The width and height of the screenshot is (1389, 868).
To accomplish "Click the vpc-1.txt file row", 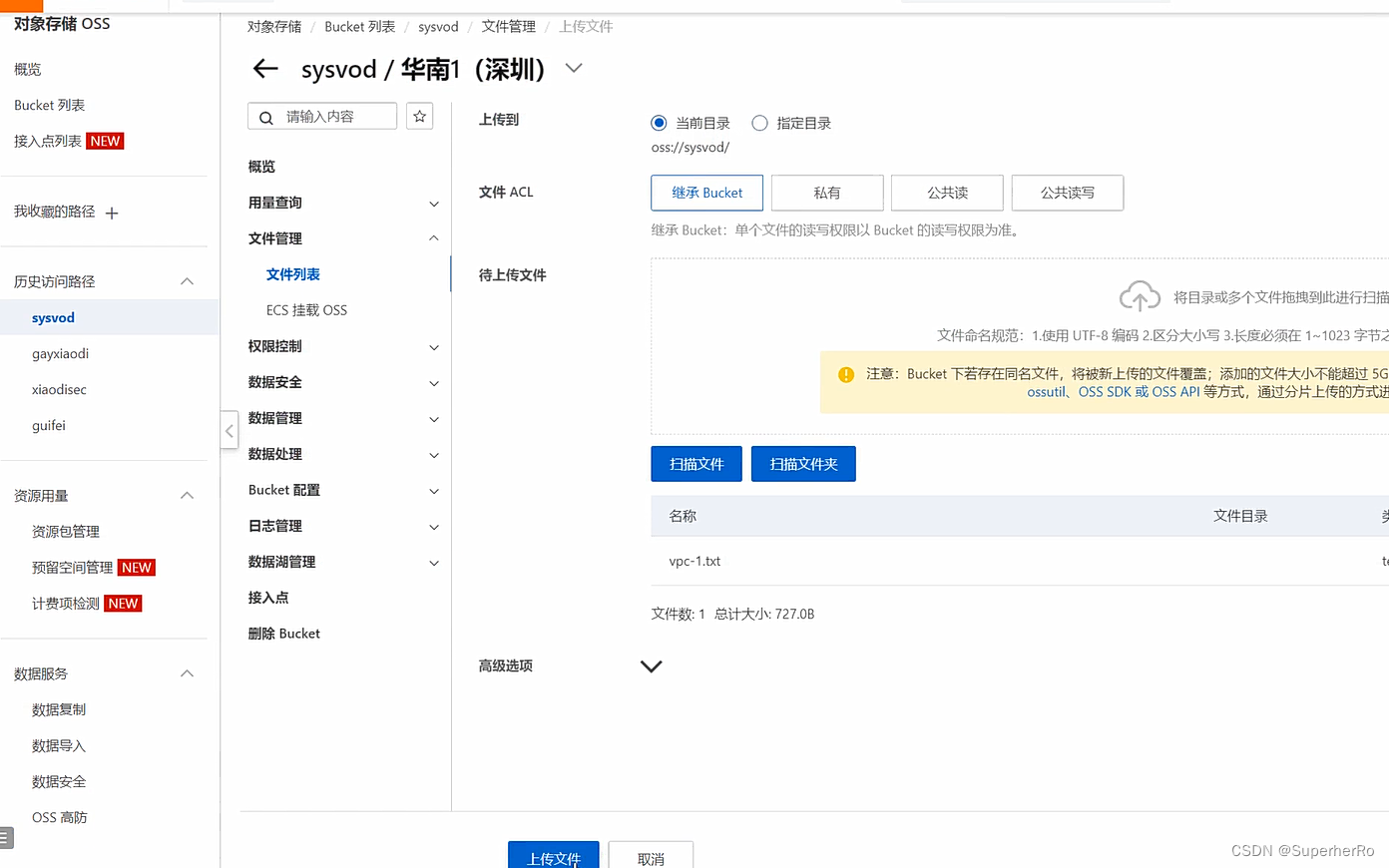I will 1020,561.
